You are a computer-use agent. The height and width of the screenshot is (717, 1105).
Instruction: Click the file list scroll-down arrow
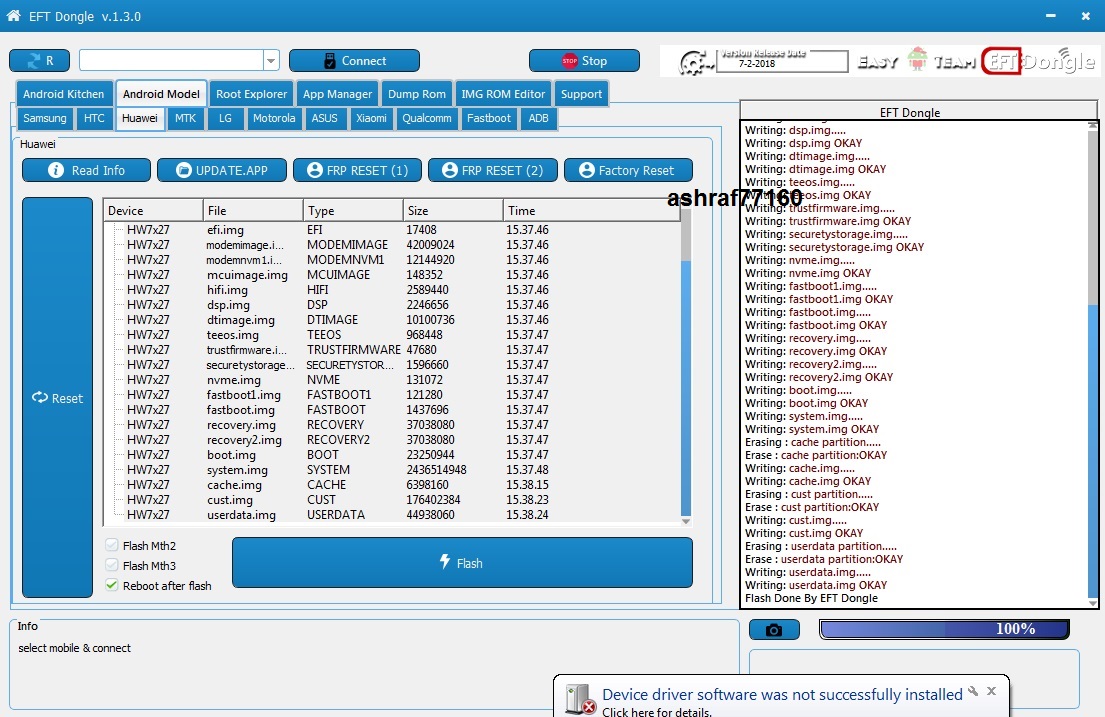pyautogui.click(x=686, y=522)
